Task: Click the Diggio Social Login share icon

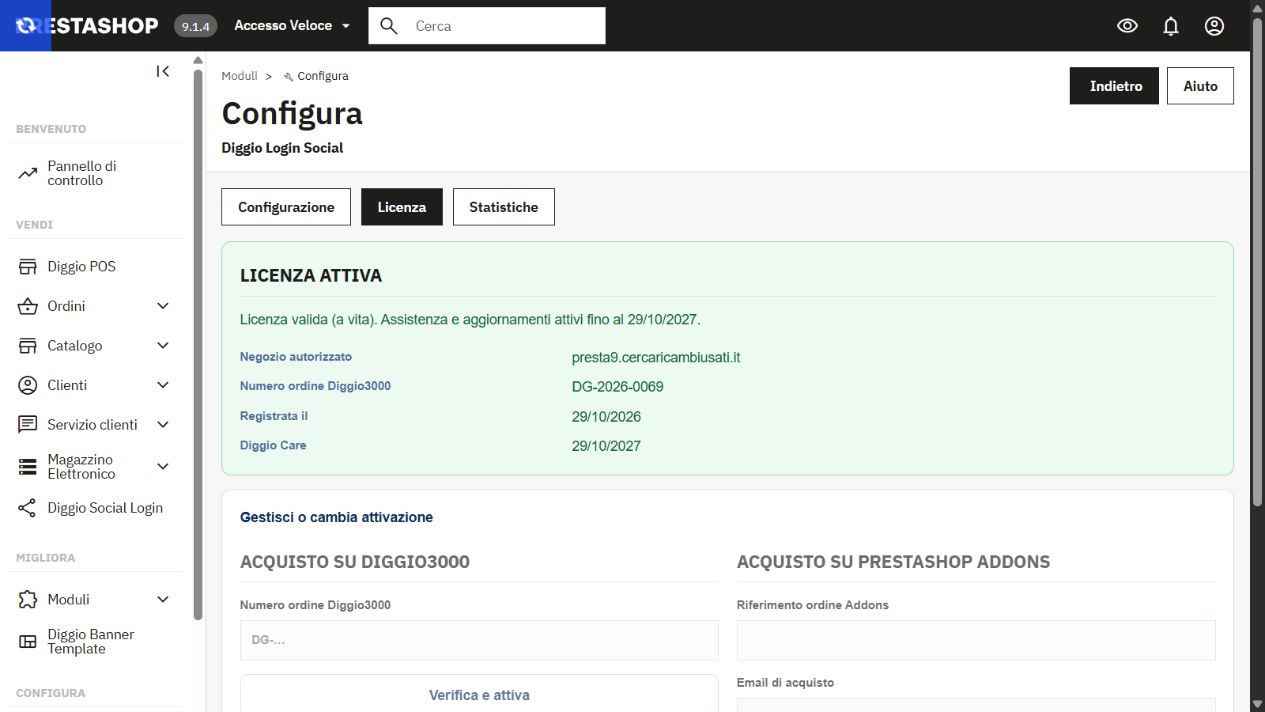Action: click(x=28, y=508)
